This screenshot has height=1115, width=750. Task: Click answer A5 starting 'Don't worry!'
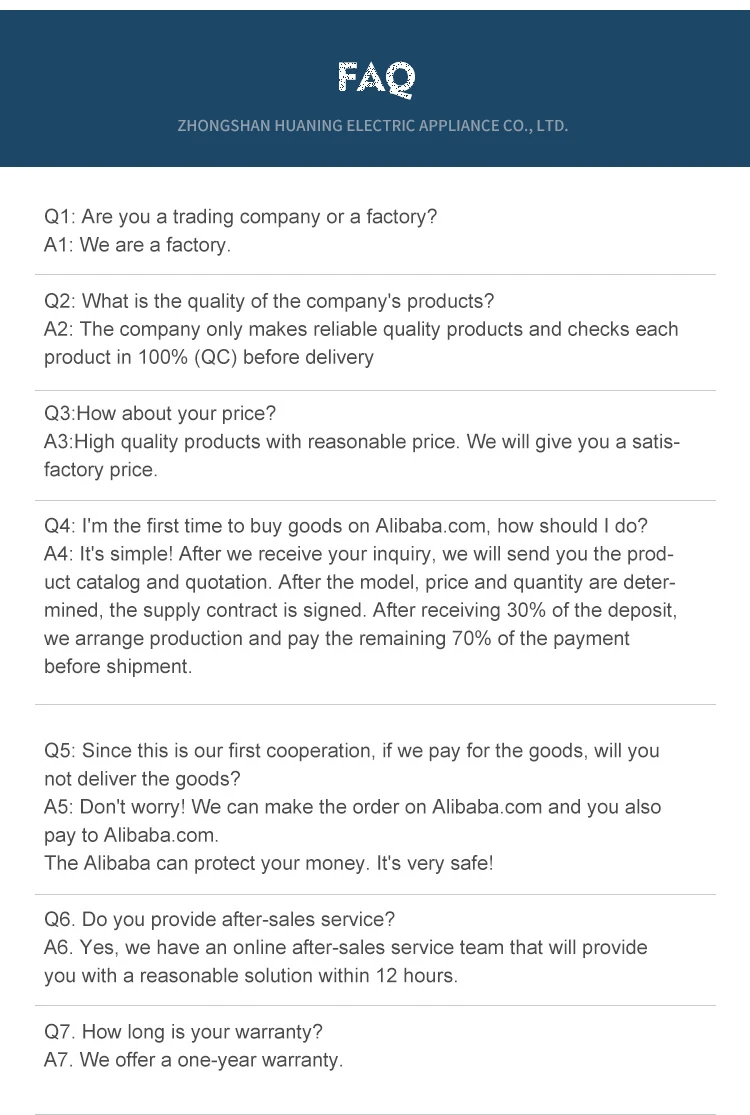pos(353,821)
